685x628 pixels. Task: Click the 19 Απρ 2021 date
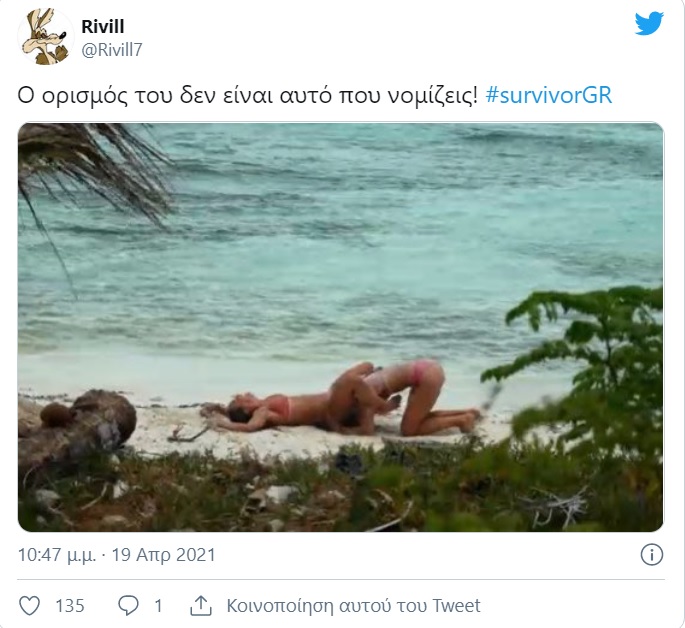(x=166, y=554)
